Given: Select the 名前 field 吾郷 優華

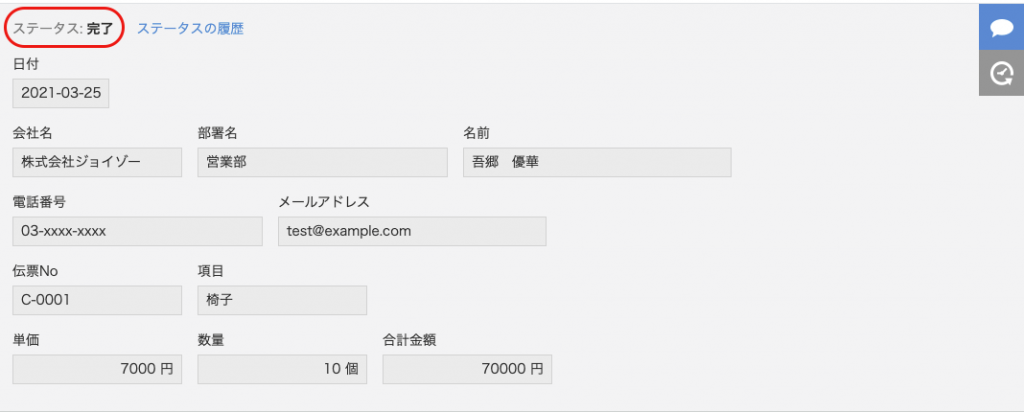Looking at the screenshot, I should click(x=597, y=162).
